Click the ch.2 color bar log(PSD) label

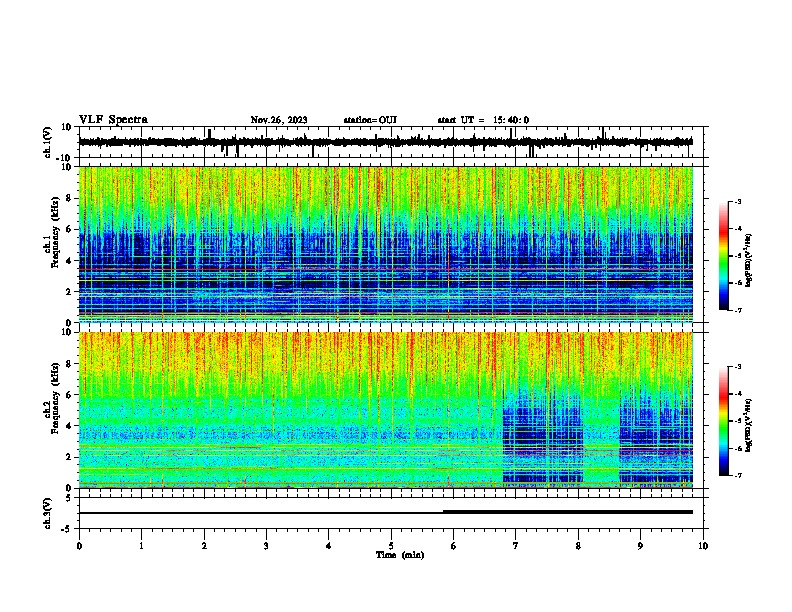749,425
